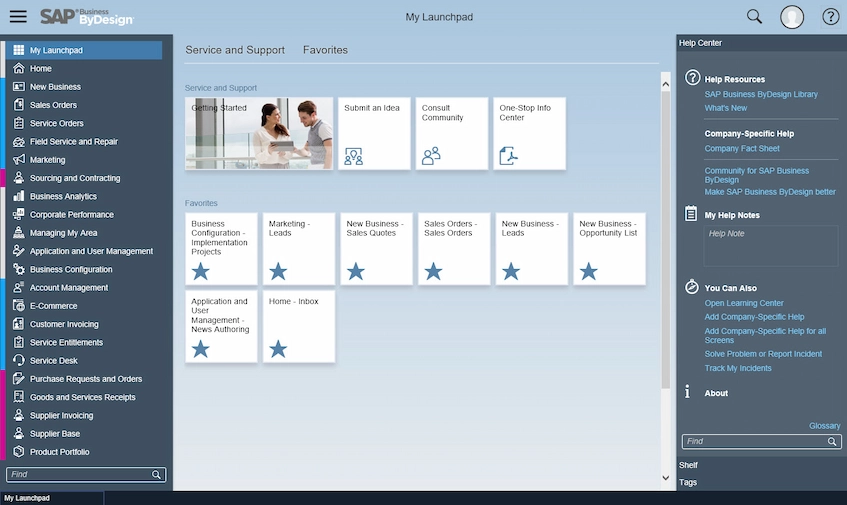Expand the About section in Help Center
This screenshot has width=847, height=505.
click(716, 393)
